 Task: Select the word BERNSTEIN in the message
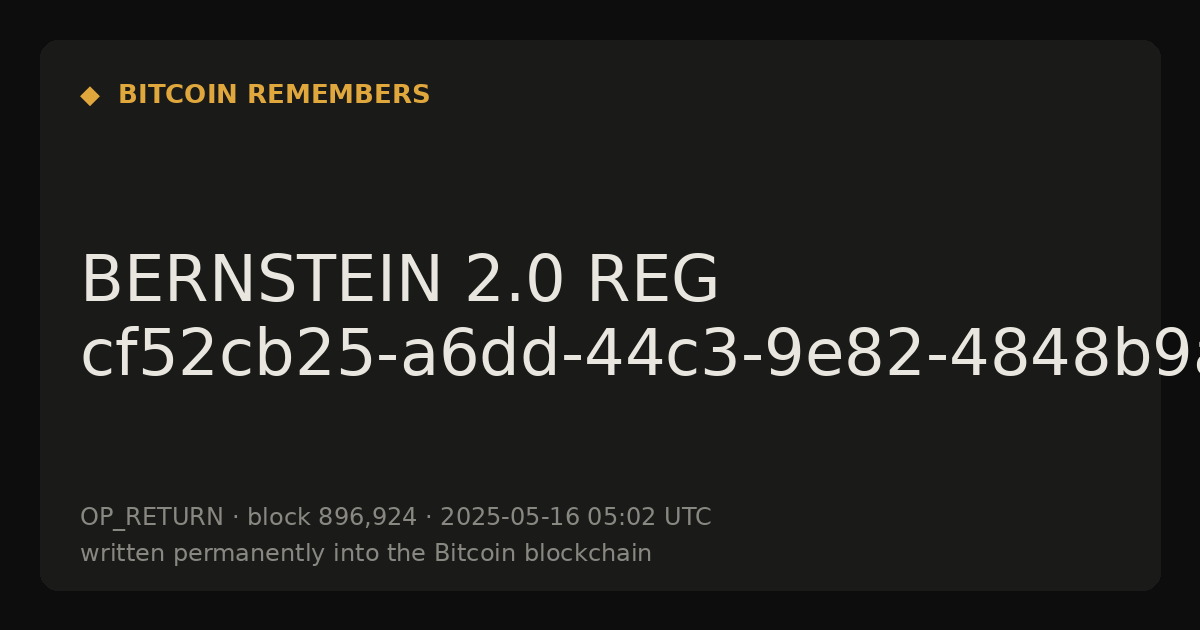(261, 281)
